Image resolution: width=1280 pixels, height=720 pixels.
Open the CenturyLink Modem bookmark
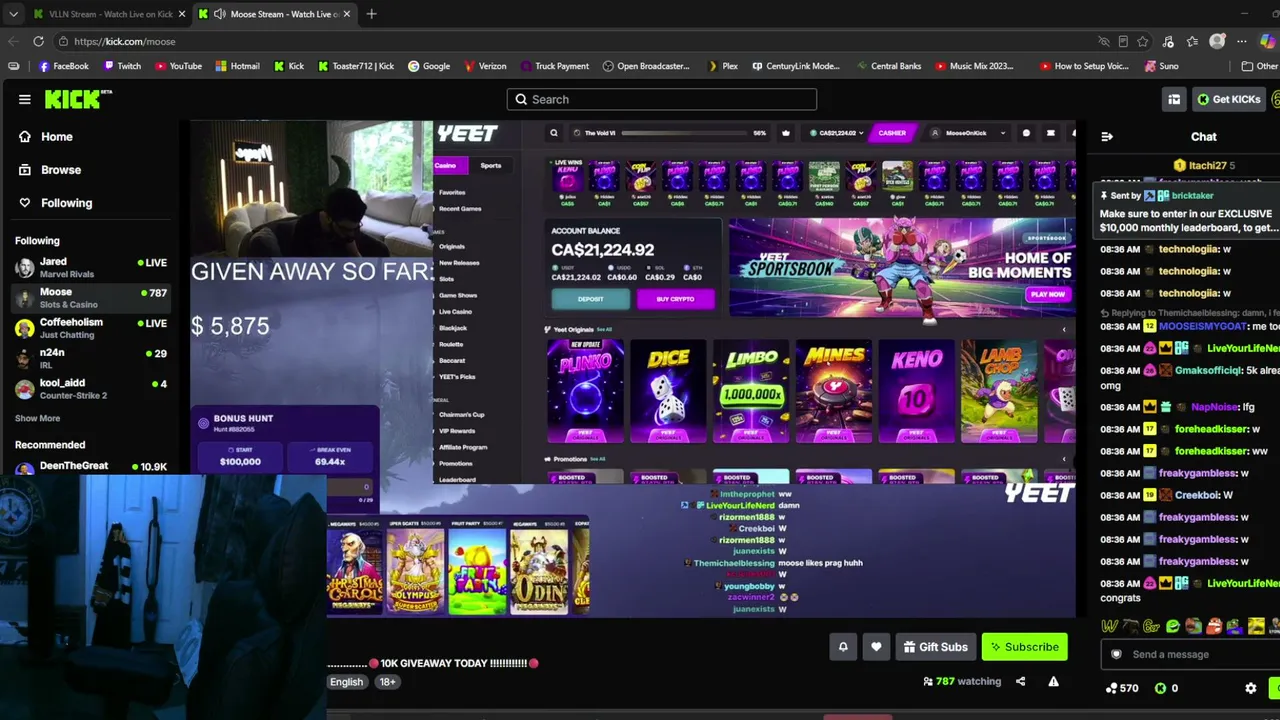[795, 66]
